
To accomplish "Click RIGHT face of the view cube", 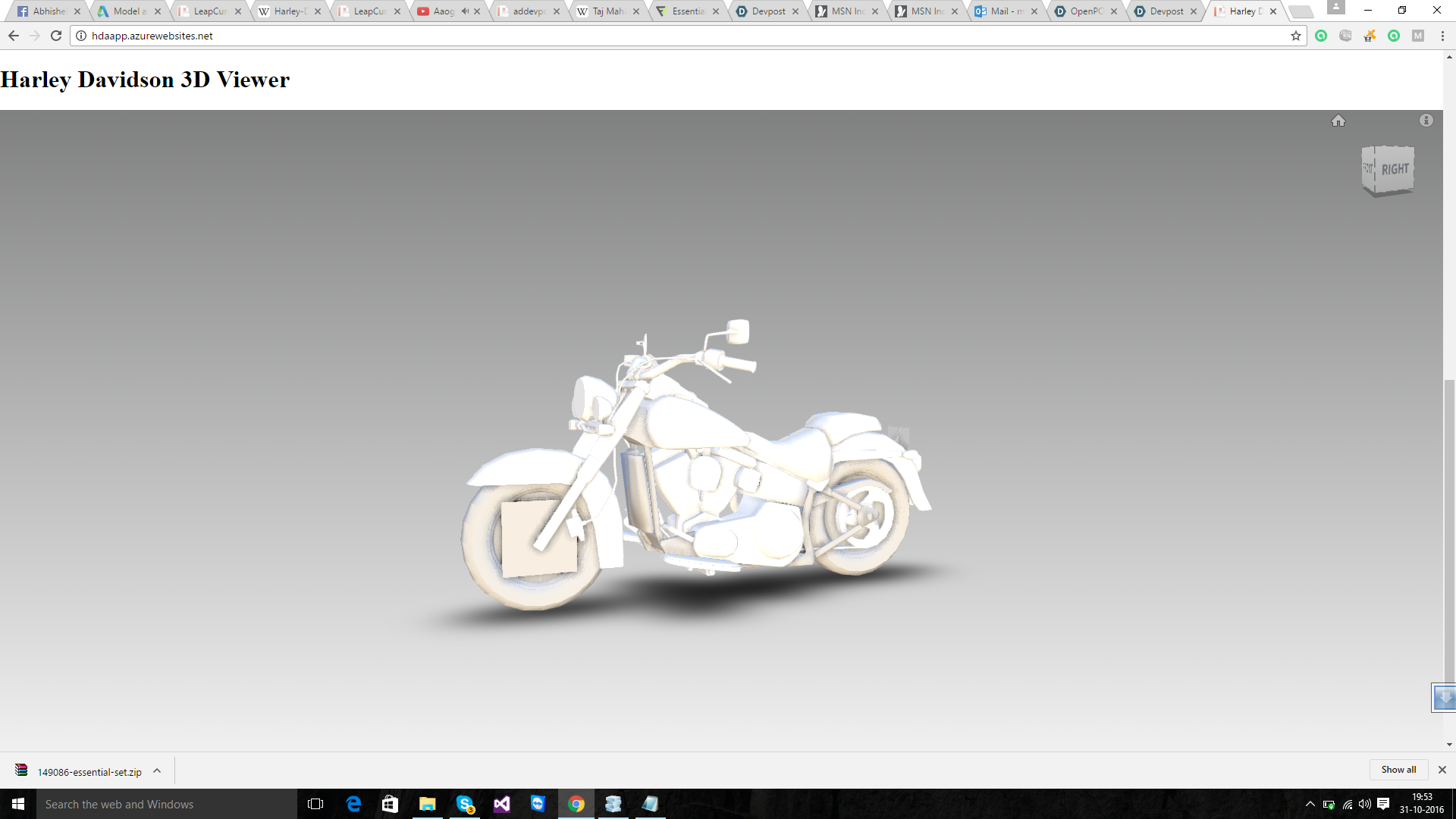I will 1394,169.
